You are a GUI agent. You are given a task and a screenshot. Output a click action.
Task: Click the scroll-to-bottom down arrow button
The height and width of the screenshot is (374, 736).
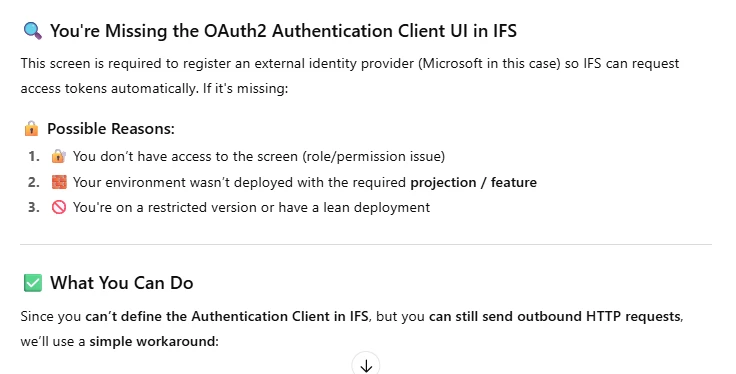[x=366, y=365]
